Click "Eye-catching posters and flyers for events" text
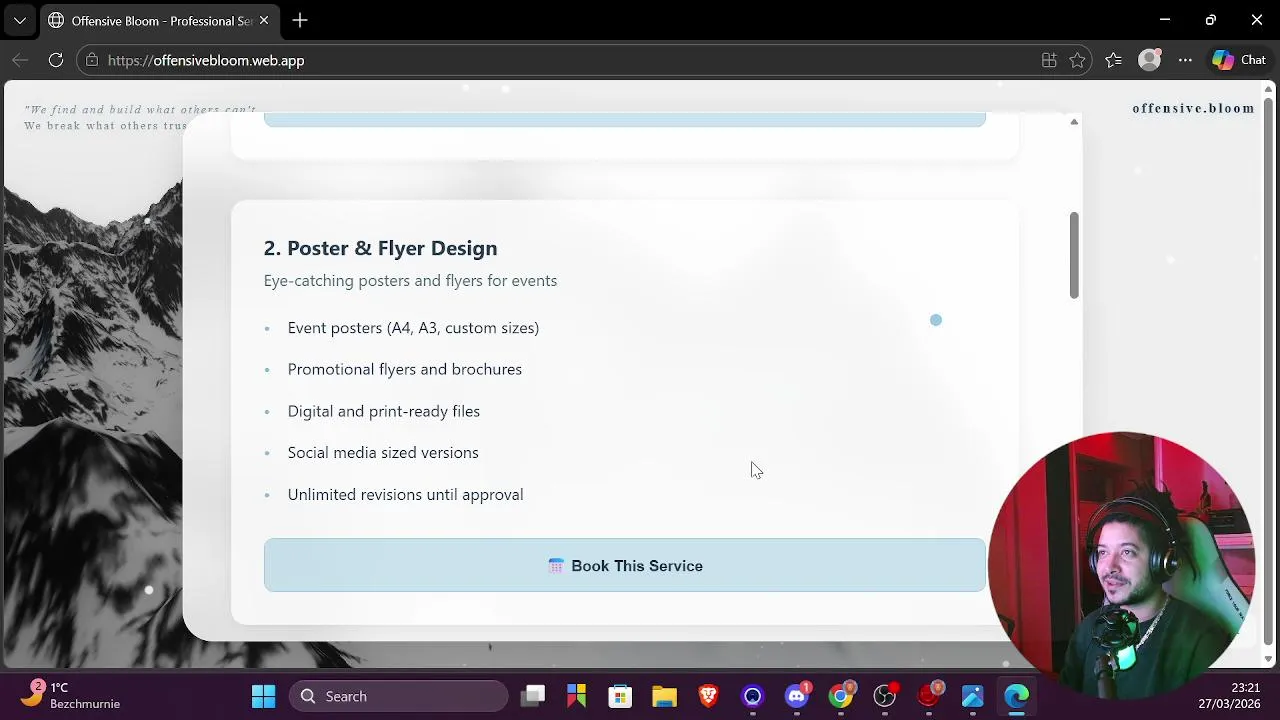Screen dimensions: 1280x720 click(x=410, y=281)
